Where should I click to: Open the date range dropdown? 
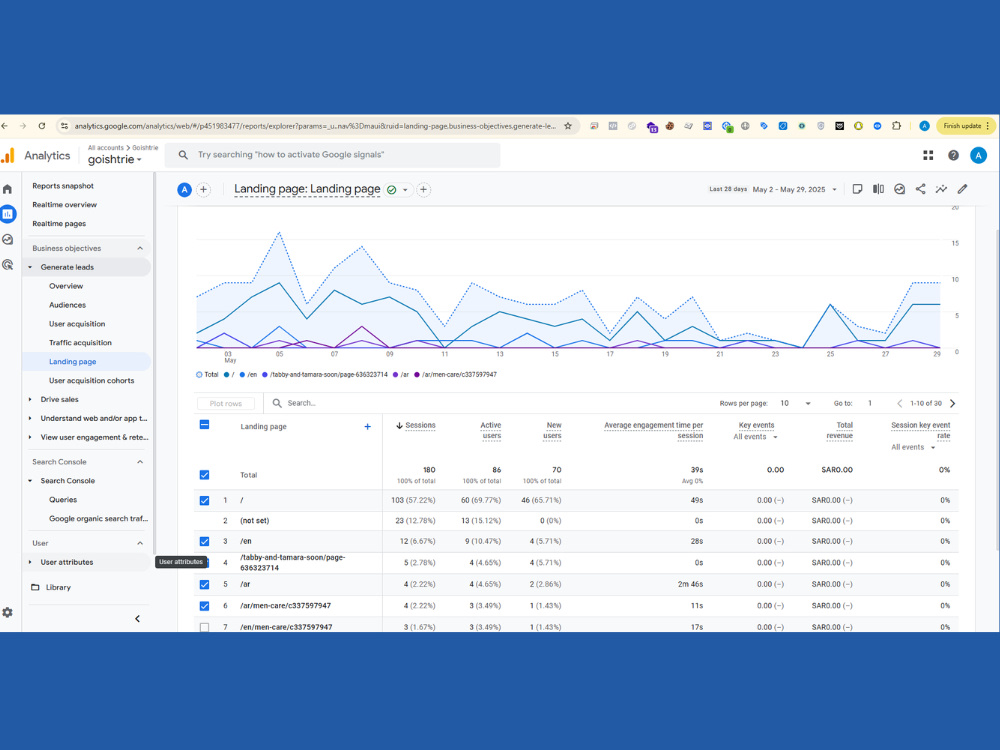point(795,189)
